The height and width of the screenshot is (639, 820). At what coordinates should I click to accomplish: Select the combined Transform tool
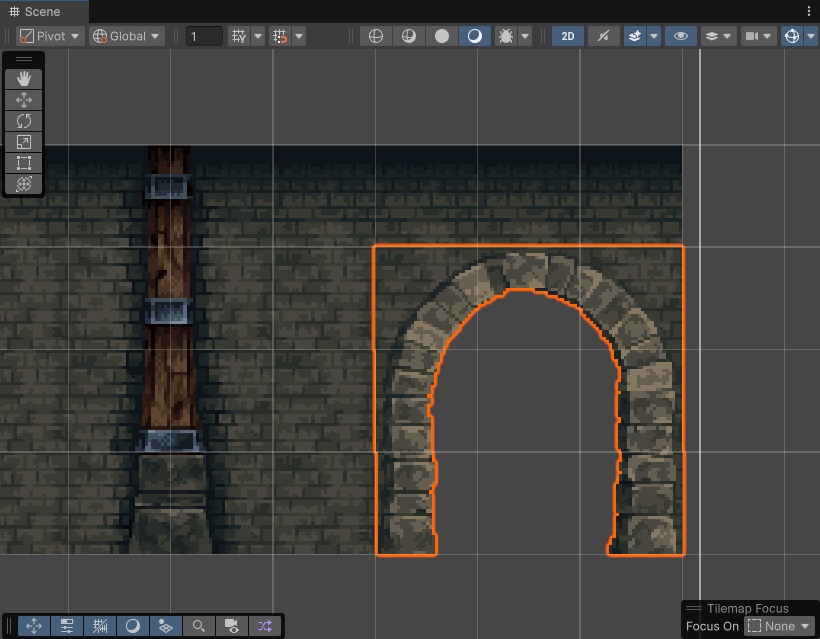coord(24,184)
